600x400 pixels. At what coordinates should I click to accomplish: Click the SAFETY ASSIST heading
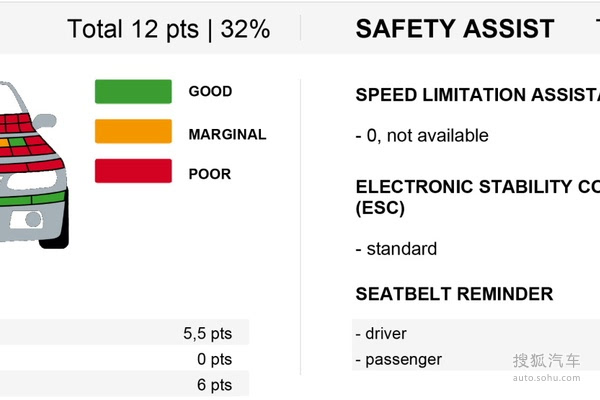(455, 29)
